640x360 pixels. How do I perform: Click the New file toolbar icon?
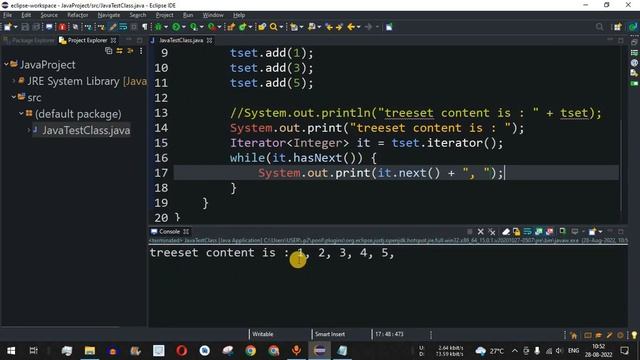point(7,27)
